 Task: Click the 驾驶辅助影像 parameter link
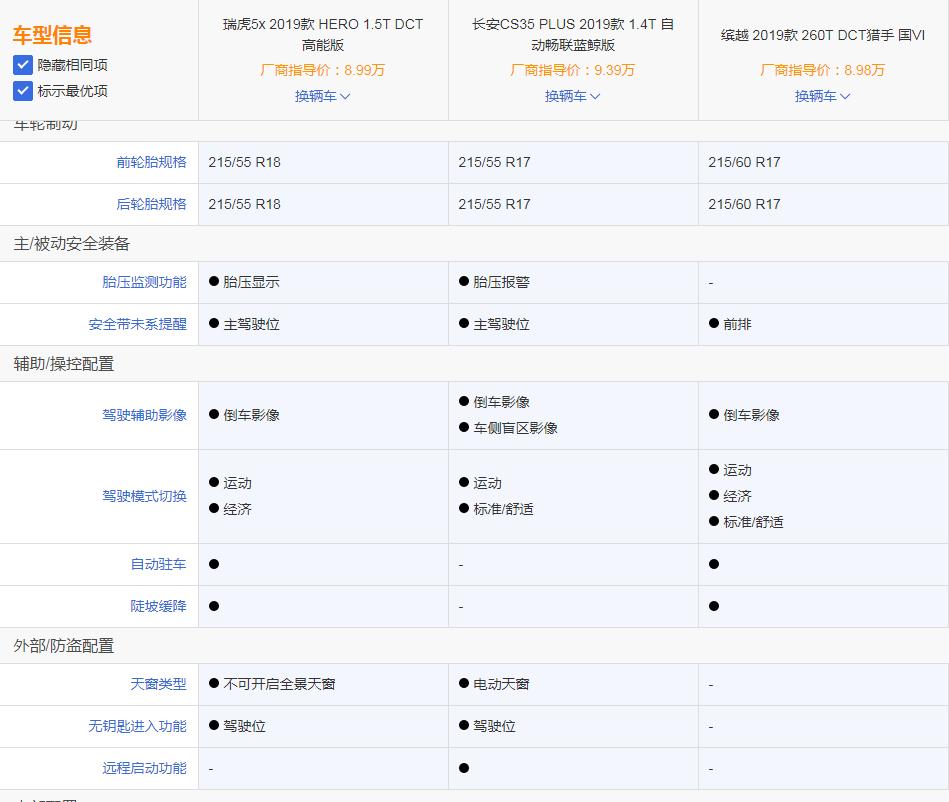(x=144, y=415)
